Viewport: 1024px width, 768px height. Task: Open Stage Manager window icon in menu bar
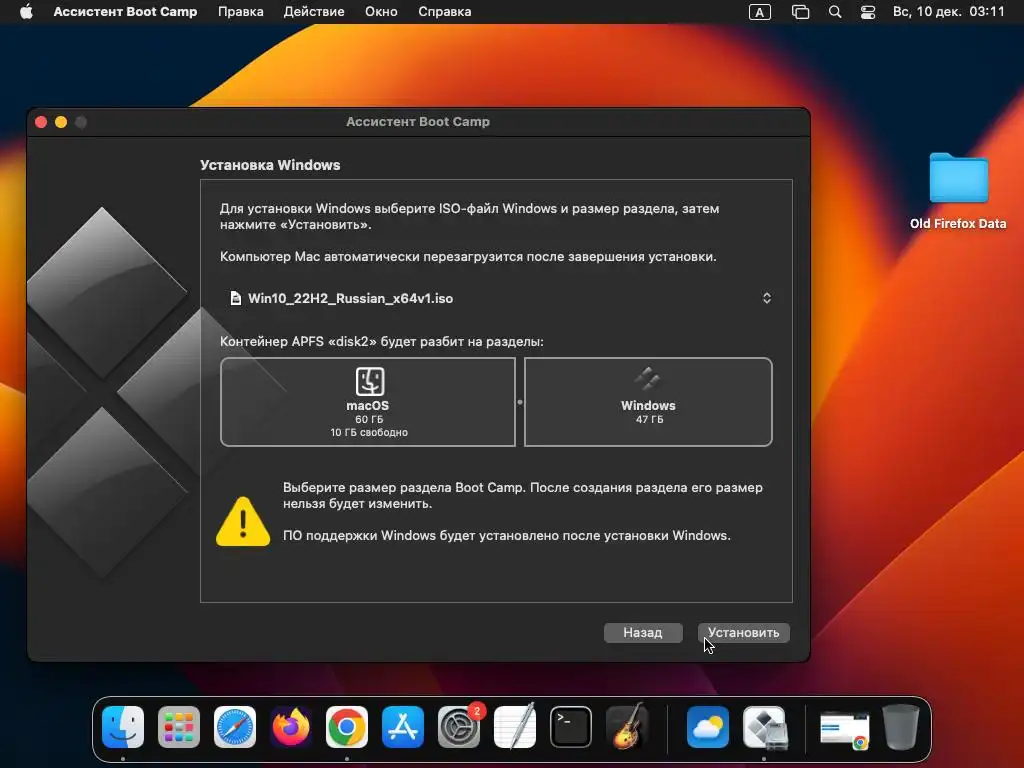pyautogui.click(x=800, y=12)
